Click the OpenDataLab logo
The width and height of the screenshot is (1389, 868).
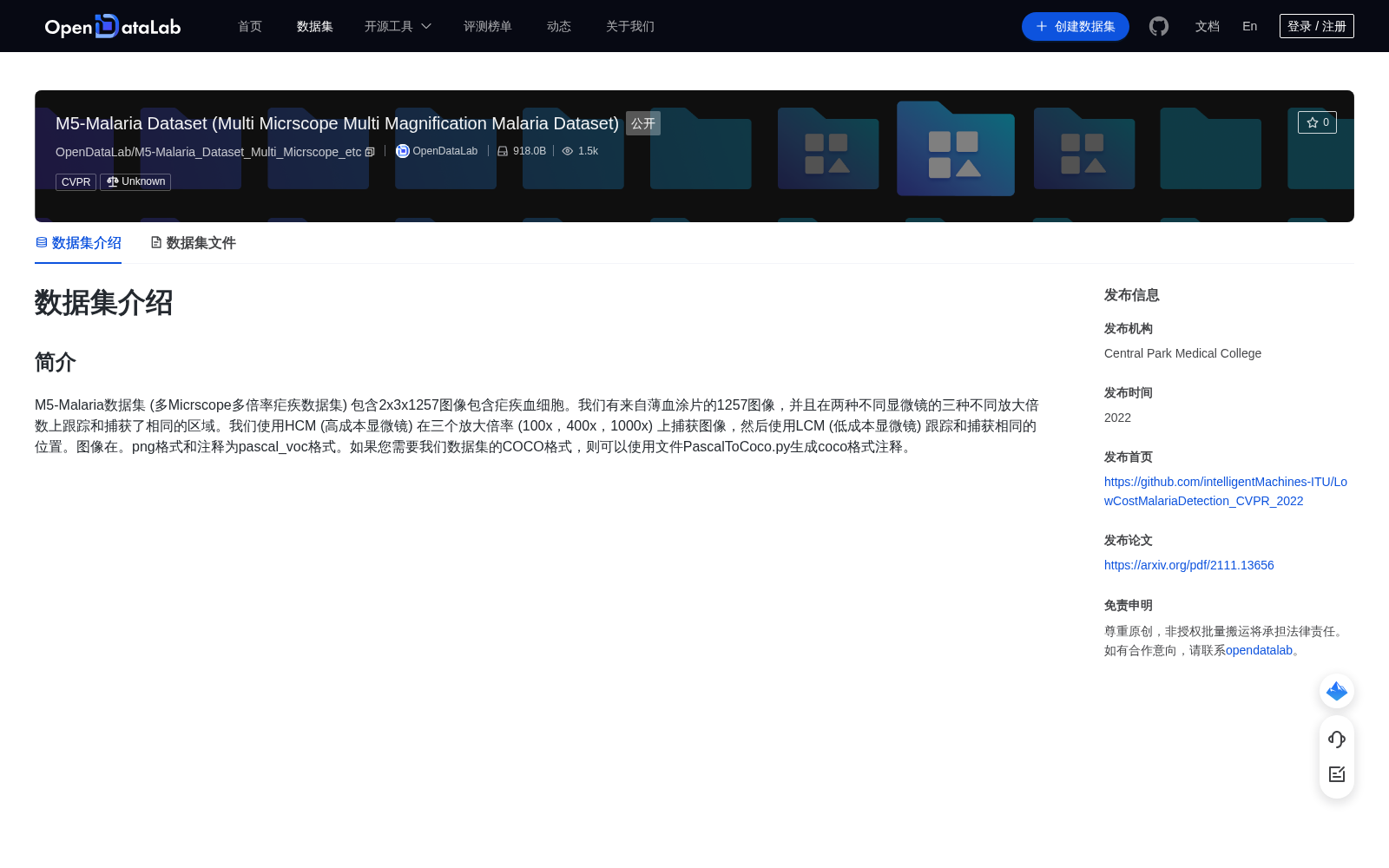pos(113,26)
